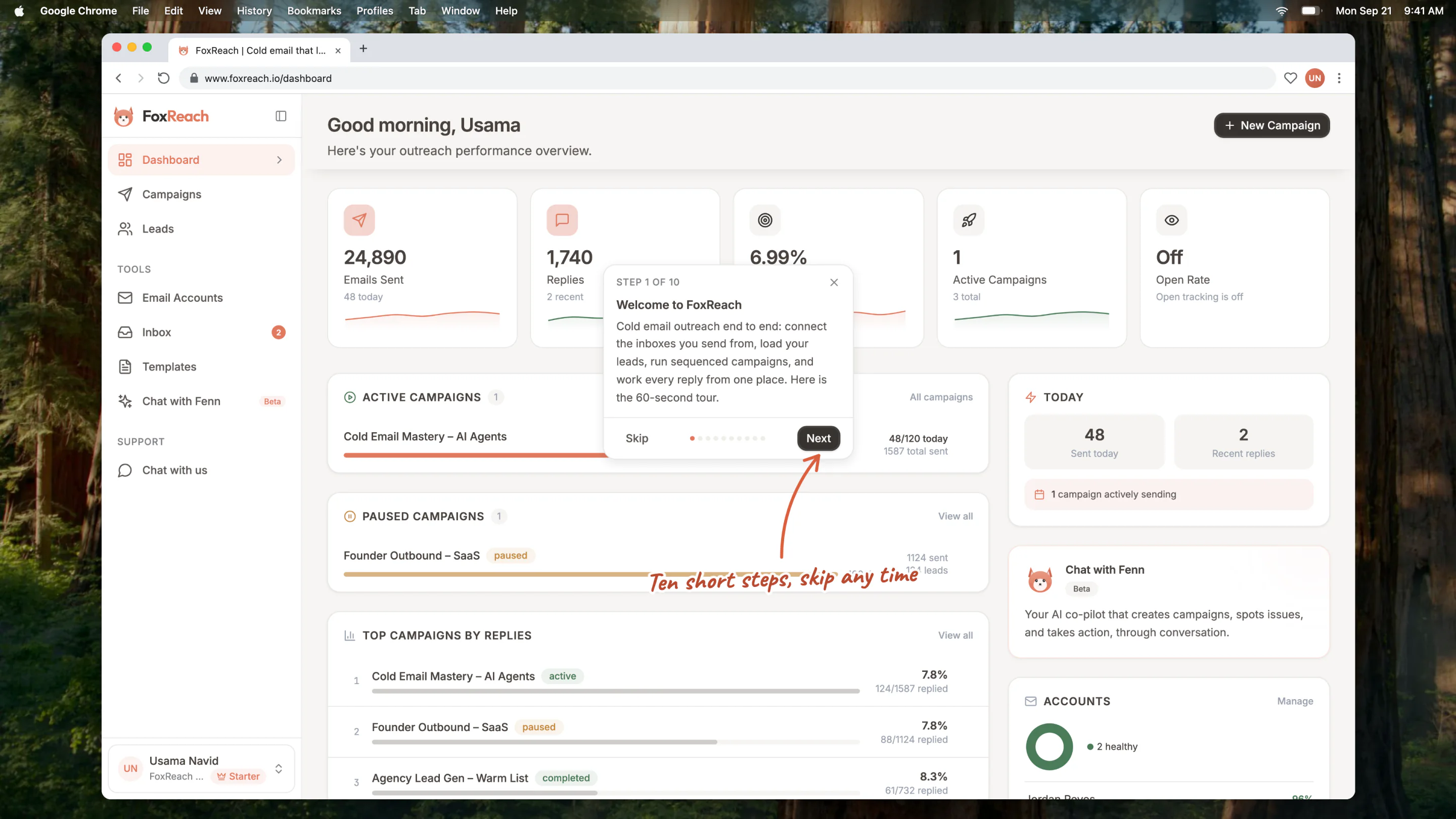The height and width of the screenshot is (819, 1456).
Task: Click the 1 campaign actively sending banner
Action: (1169, 494)
